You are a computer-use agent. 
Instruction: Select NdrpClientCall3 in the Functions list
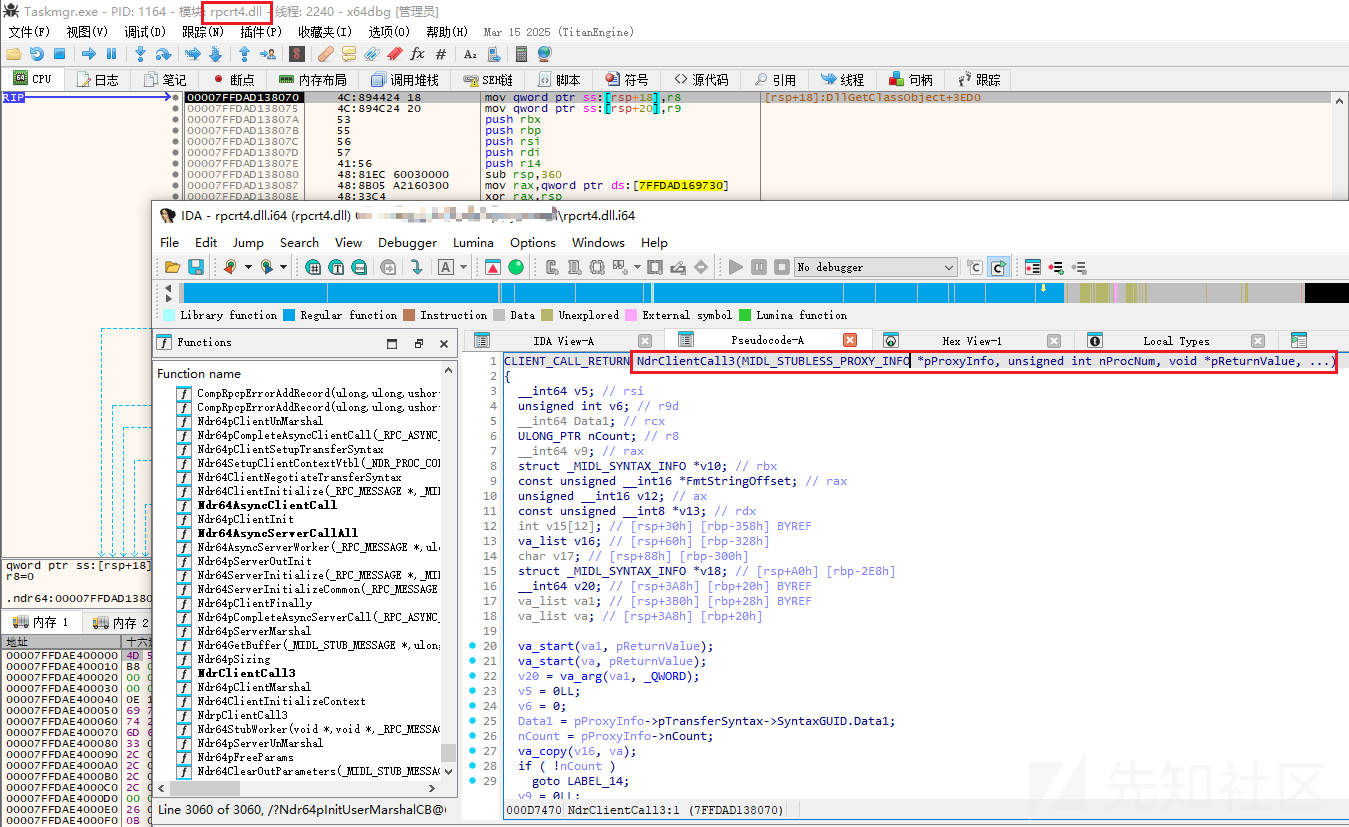242,715
